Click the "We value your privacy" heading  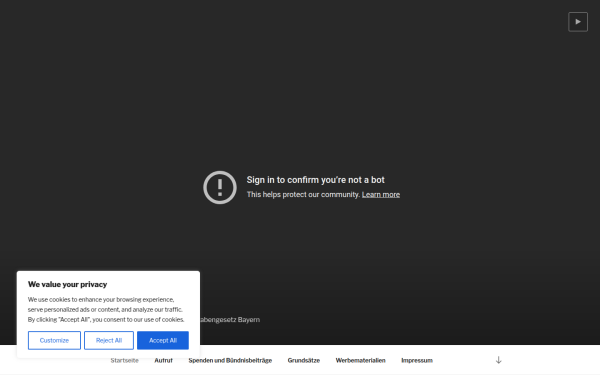pyautogui.click(x=67, y=284)
